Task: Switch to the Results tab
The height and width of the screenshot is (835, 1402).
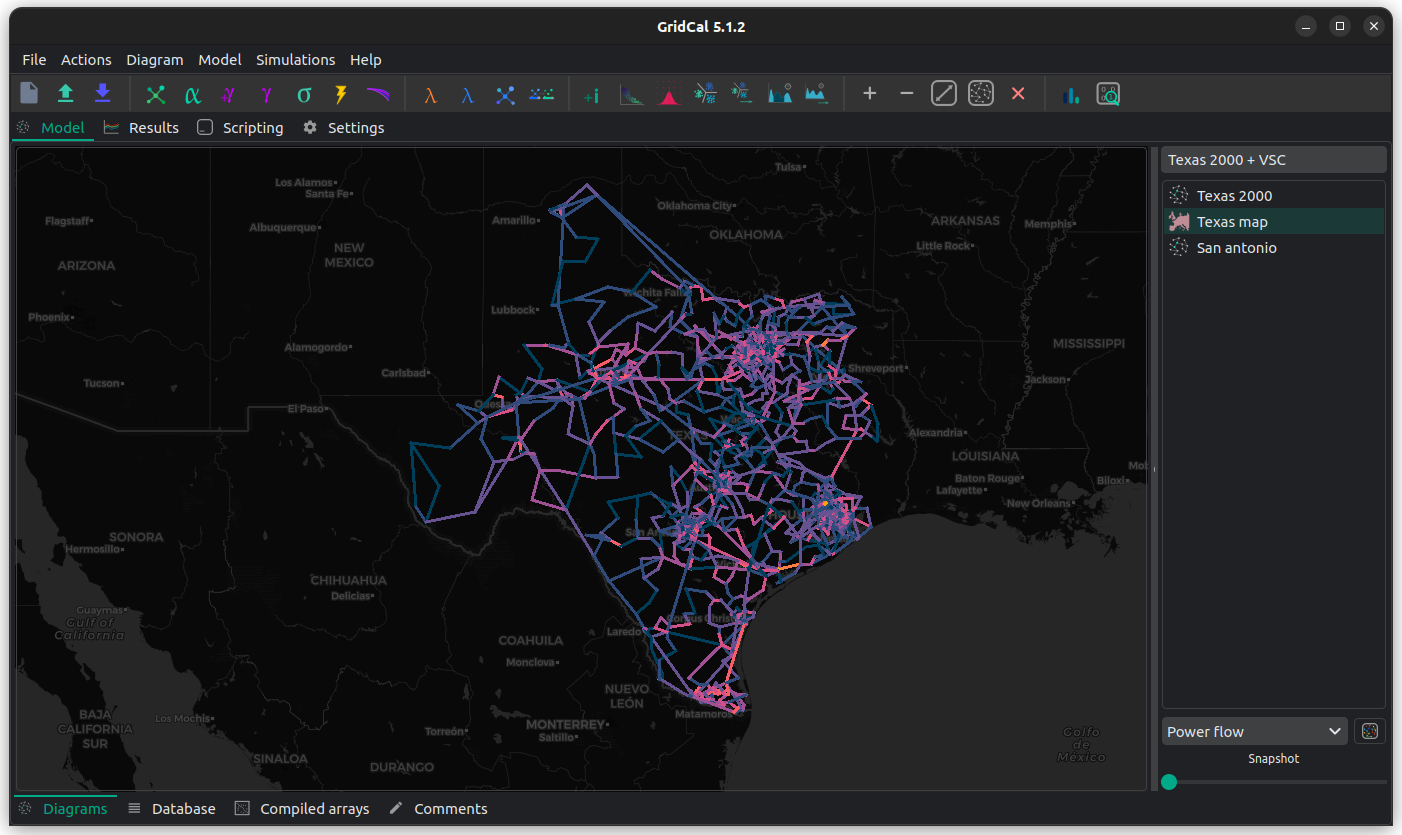Action: [x=142, y=128]
